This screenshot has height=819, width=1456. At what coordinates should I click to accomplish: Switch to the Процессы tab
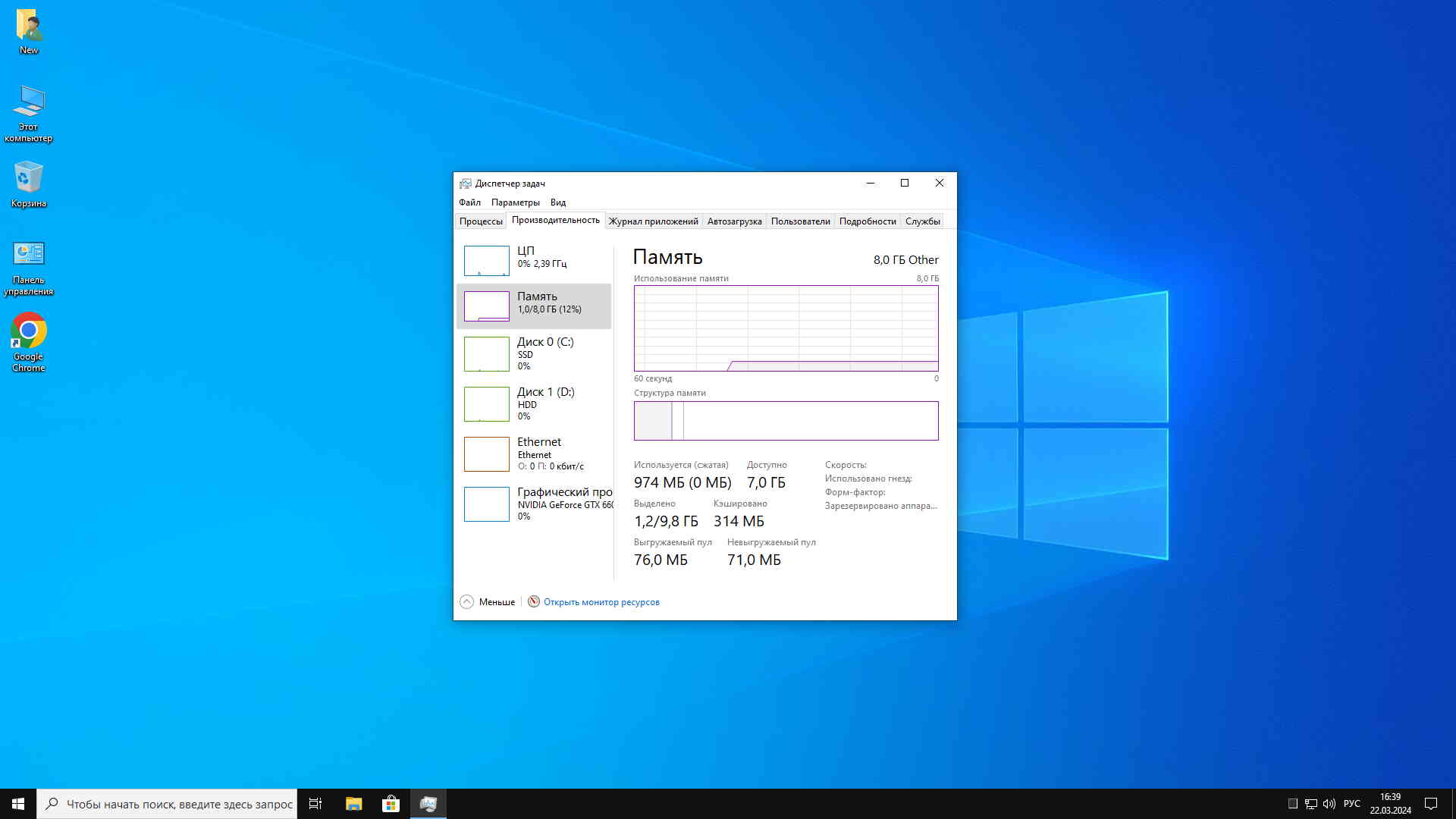click(x=481, y=221)
